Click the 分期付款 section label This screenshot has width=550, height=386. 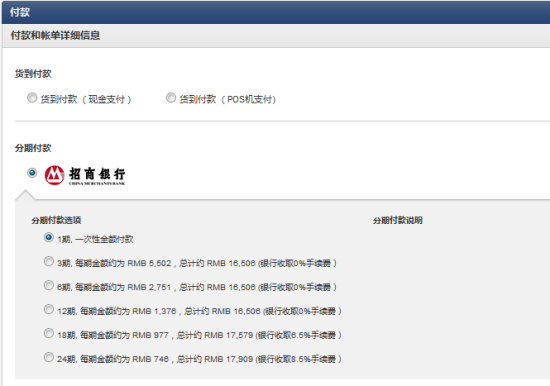(x=33, y=148)
